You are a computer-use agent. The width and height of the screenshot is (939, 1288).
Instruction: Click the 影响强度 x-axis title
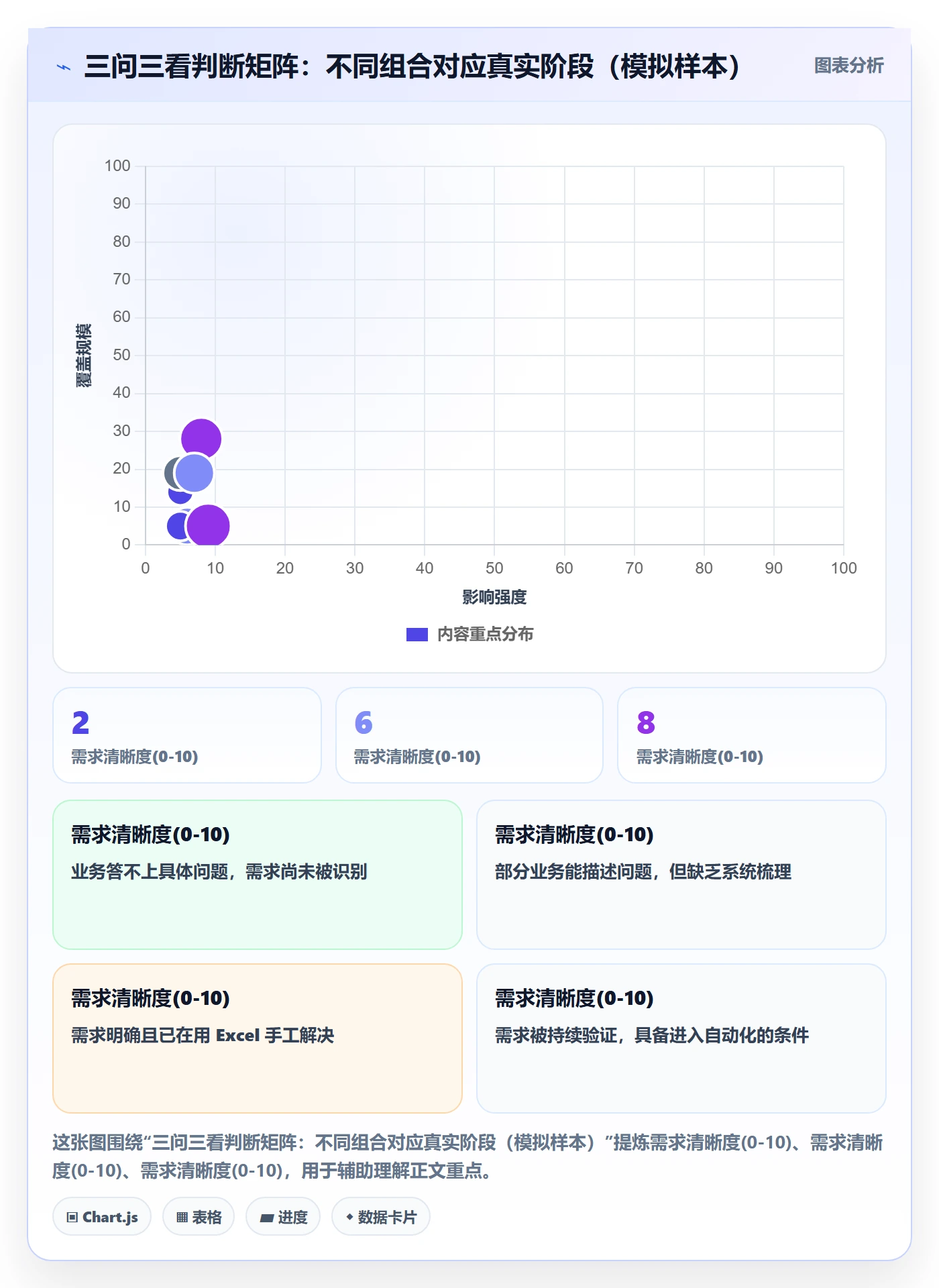(x=494, y=597)
